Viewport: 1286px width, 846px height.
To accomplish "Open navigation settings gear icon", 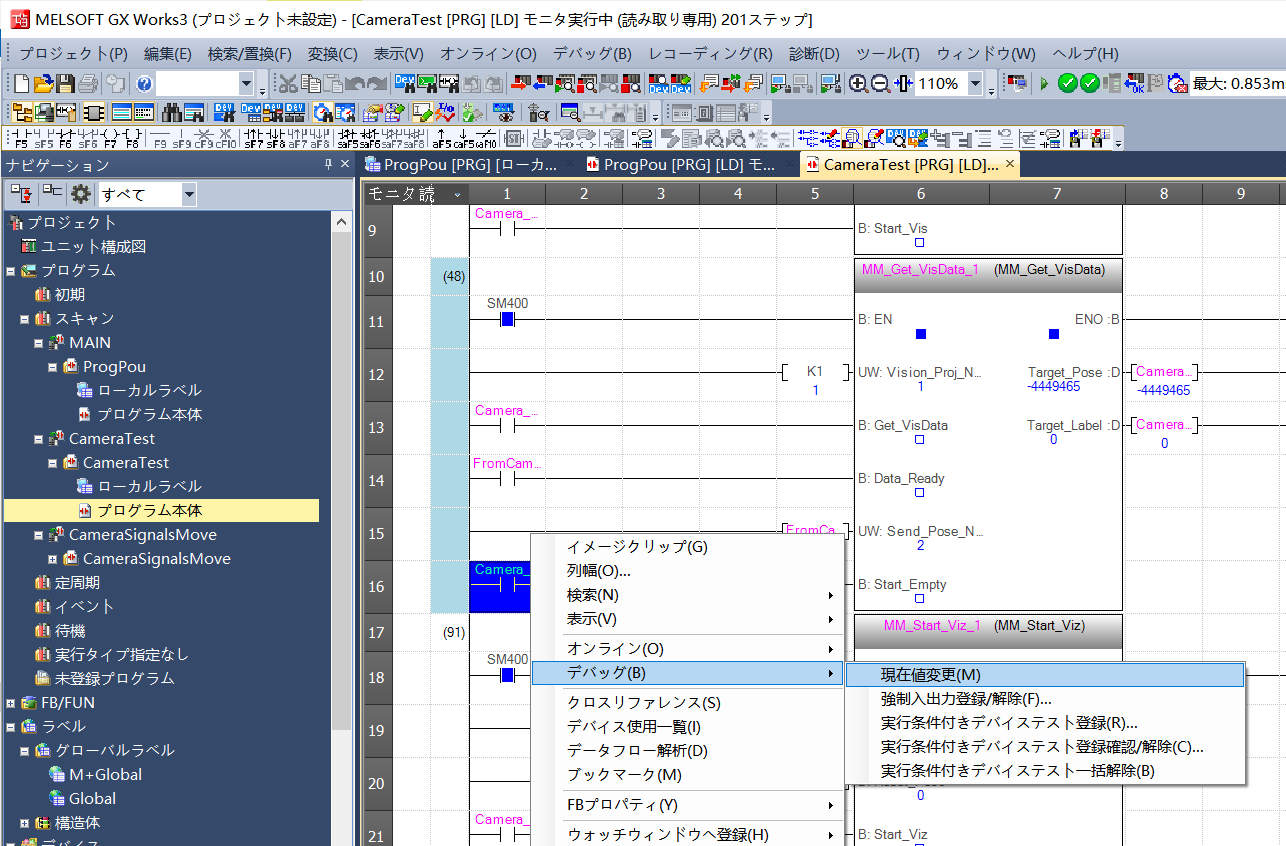I will pyautogui.click(x=81, y=194).
